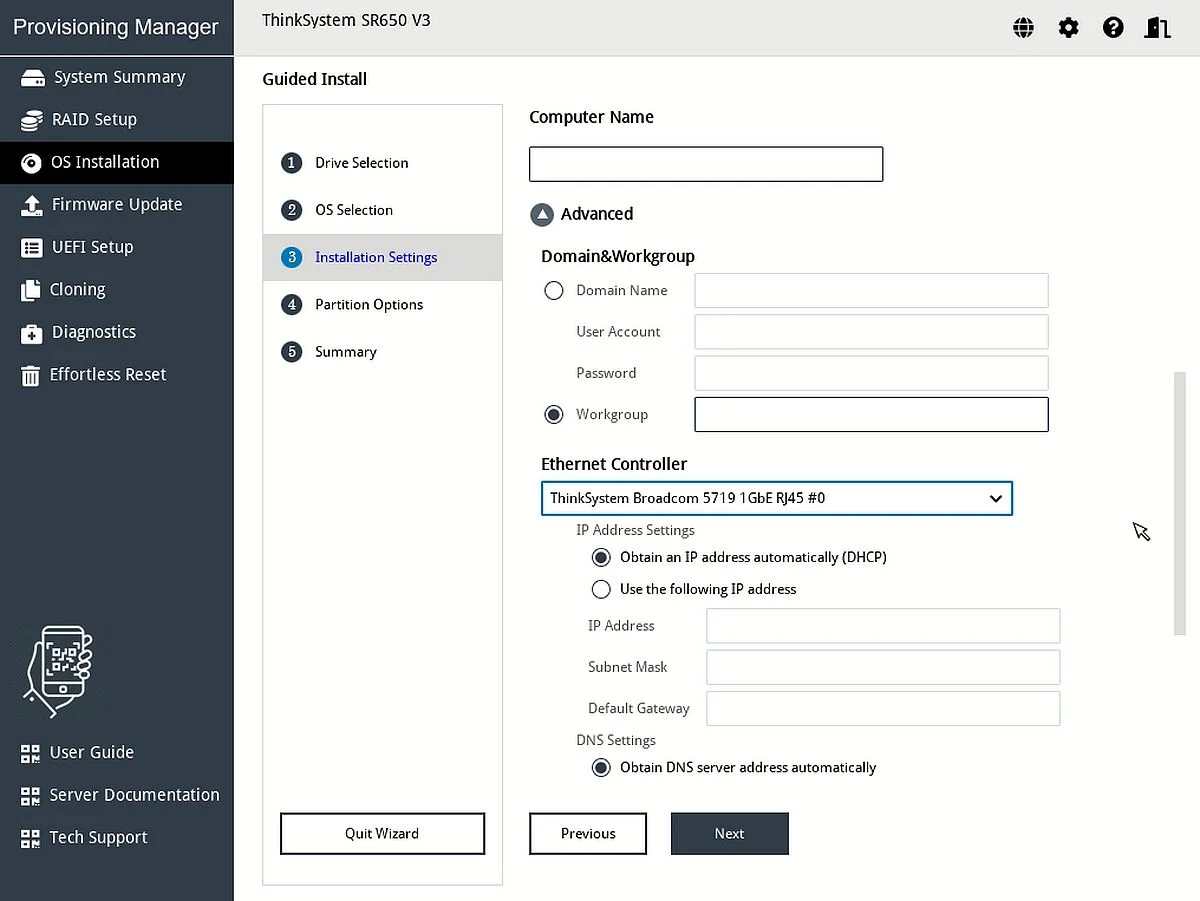Viewport: 1200px width, 901px height.
Task: Collapse the Advanced section
Action: tap(541, 214)
